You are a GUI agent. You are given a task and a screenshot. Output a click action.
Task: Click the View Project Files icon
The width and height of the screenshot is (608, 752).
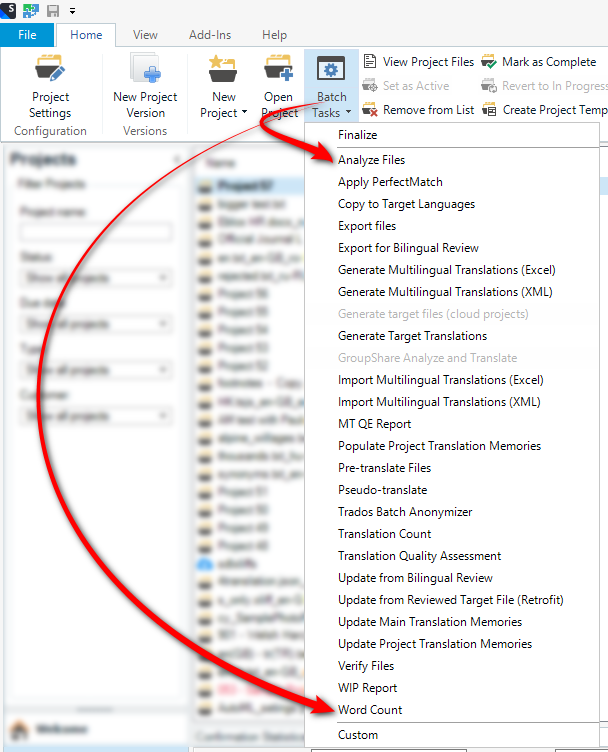point(370,62)
